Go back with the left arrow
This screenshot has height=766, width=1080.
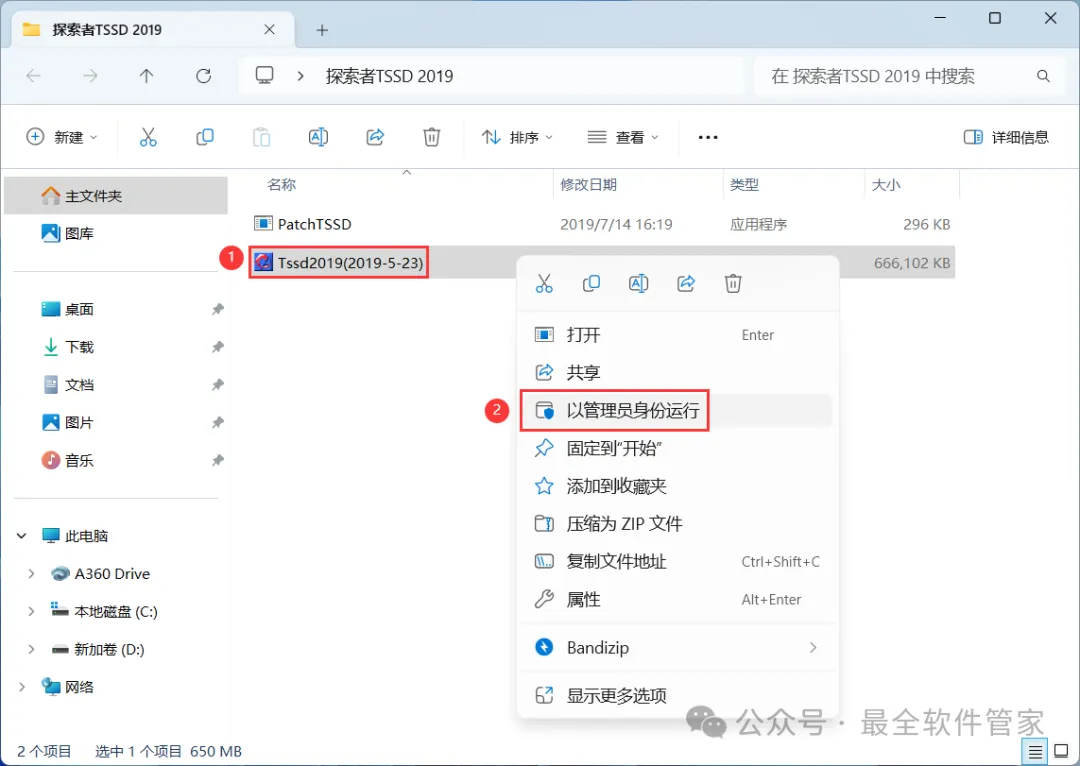click(33, 76)
